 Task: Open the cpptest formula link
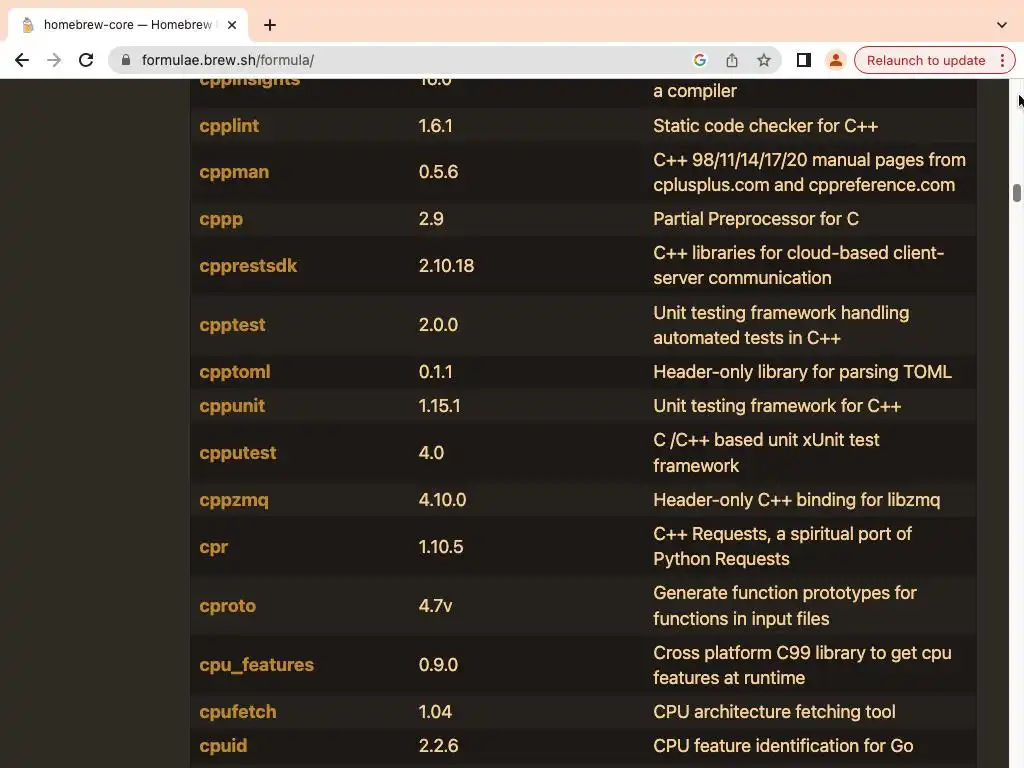point(232,325)
